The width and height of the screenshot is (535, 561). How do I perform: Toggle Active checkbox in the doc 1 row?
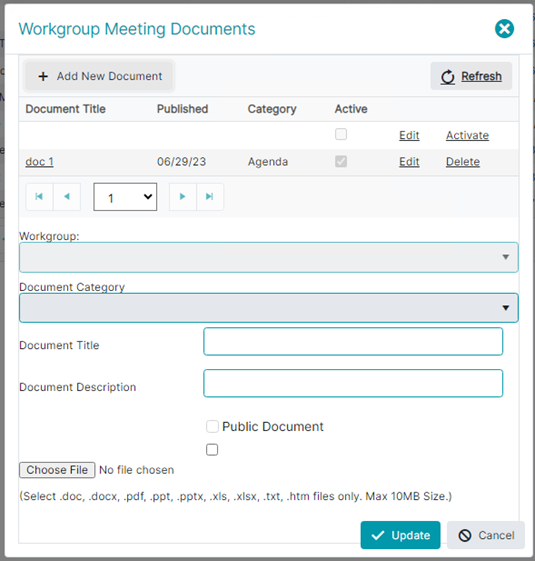341,161
